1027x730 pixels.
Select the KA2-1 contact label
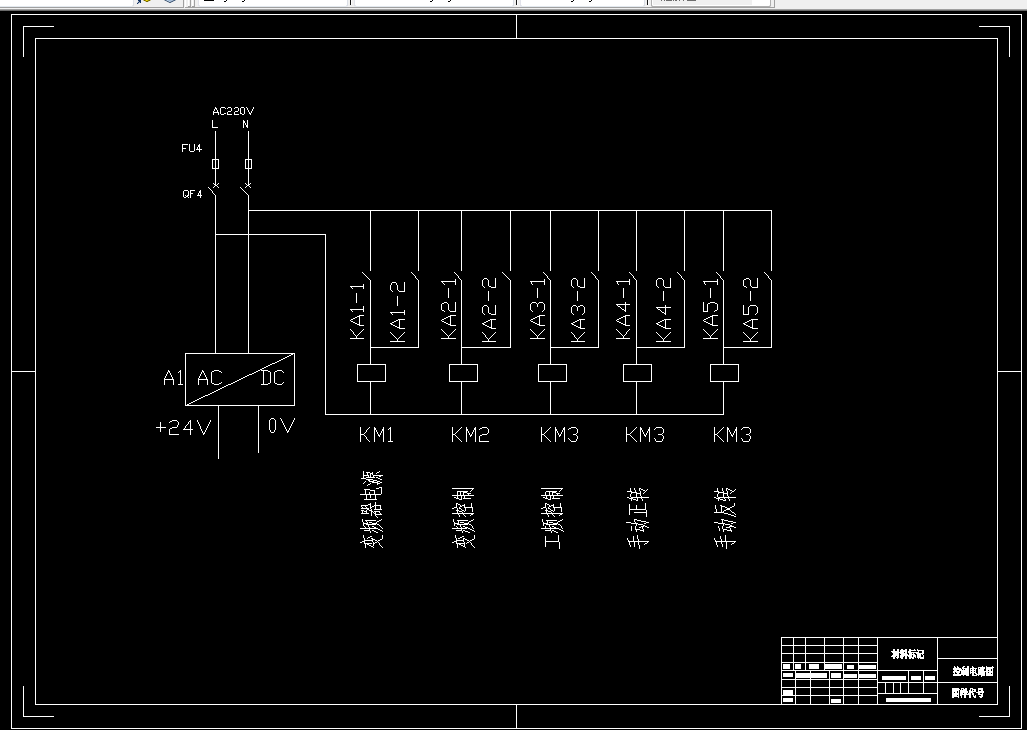(449, 310)
